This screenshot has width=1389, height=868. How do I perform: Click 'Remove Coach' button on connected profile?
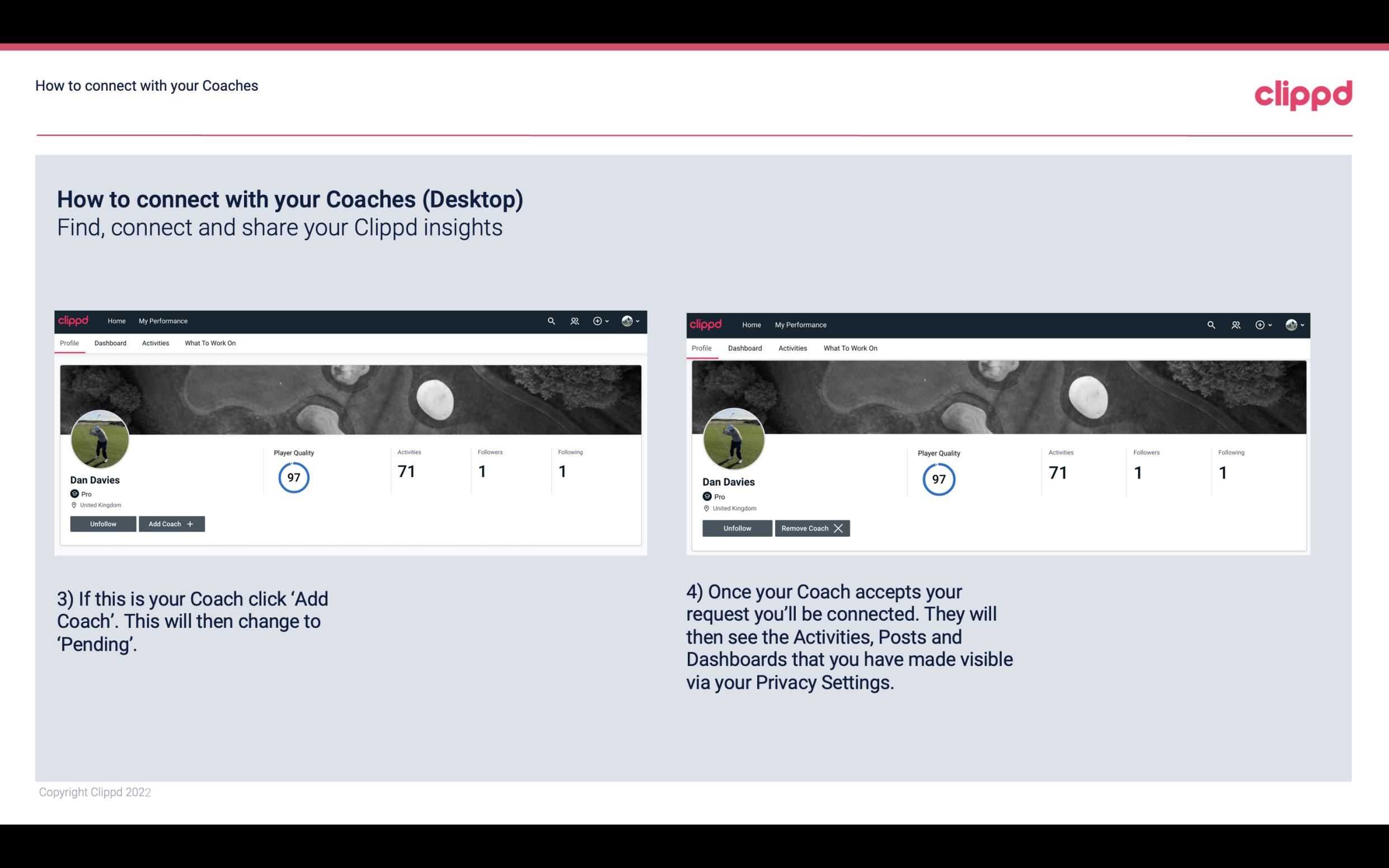[811, 528]
